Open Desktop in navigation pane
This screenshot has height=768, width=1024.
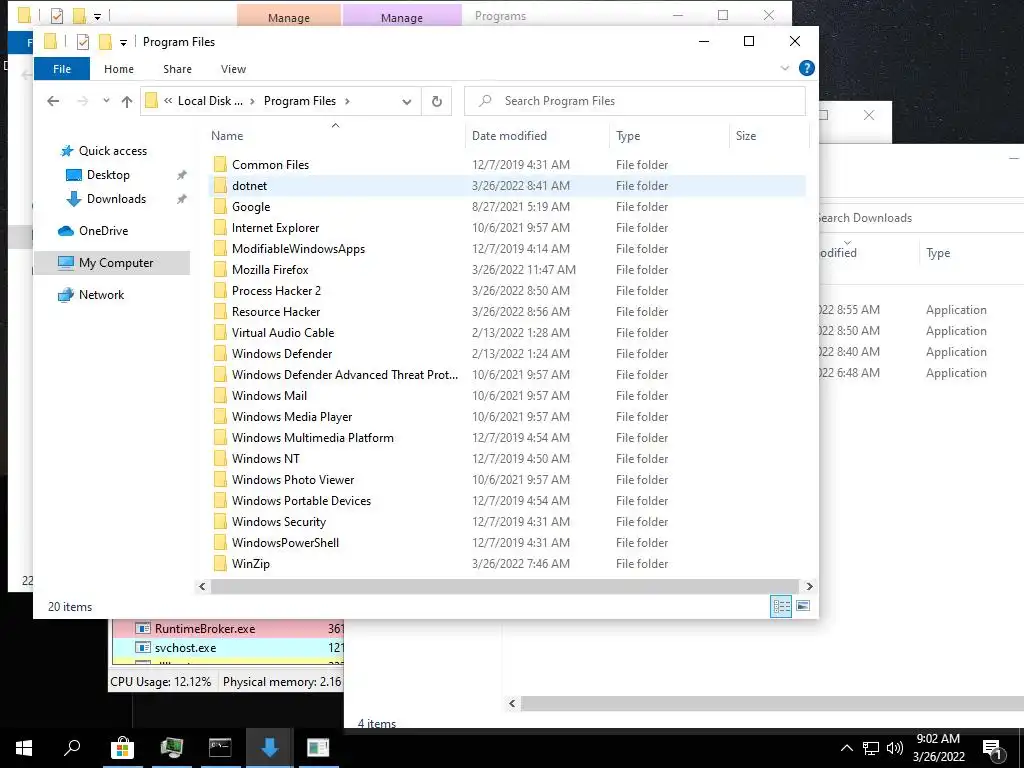[108, 175]
